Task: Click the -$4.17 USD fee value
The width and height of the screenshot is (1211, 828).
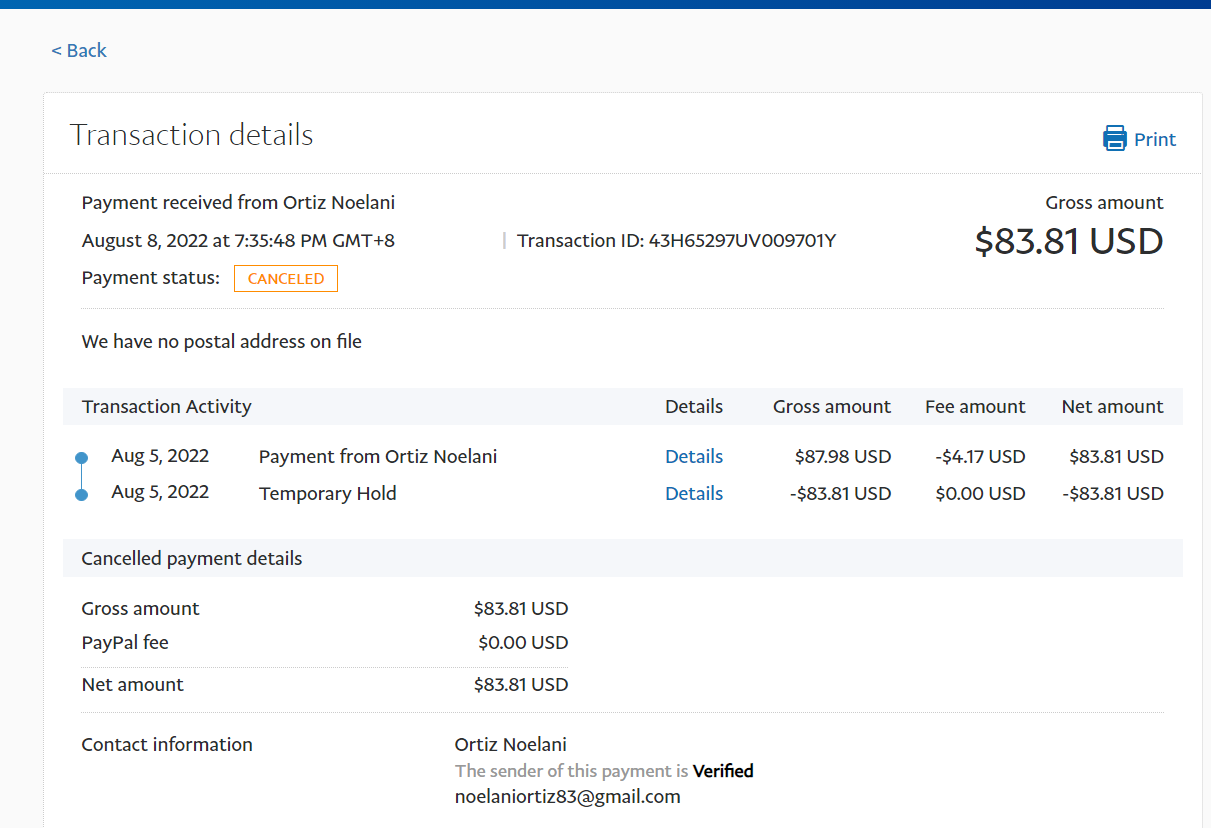Action: pyautogui.click(x=980, y=456)
